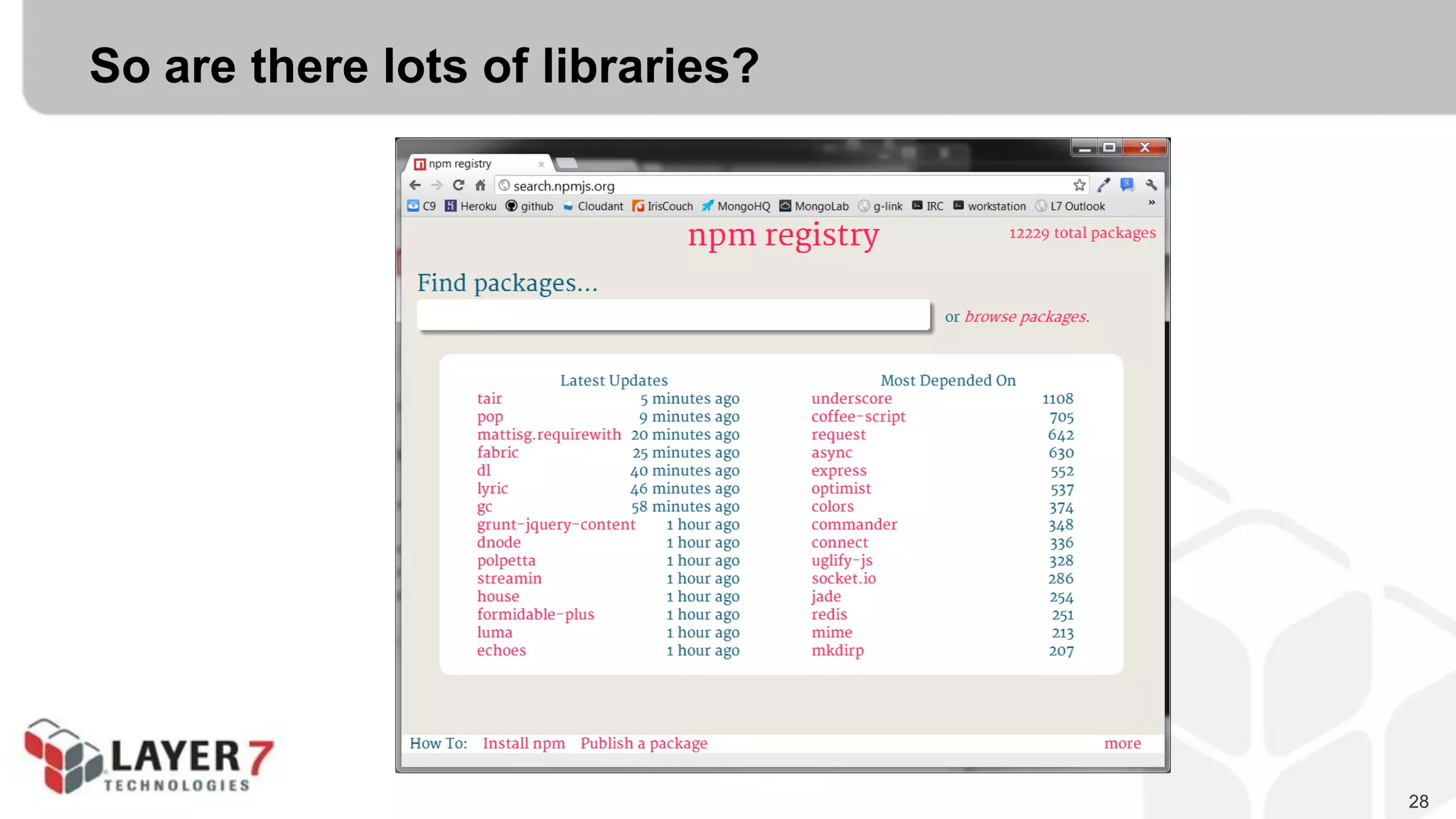Open the browser home icon
The width and height of the screenshot is (1456, 819).
tap(481, 186)
